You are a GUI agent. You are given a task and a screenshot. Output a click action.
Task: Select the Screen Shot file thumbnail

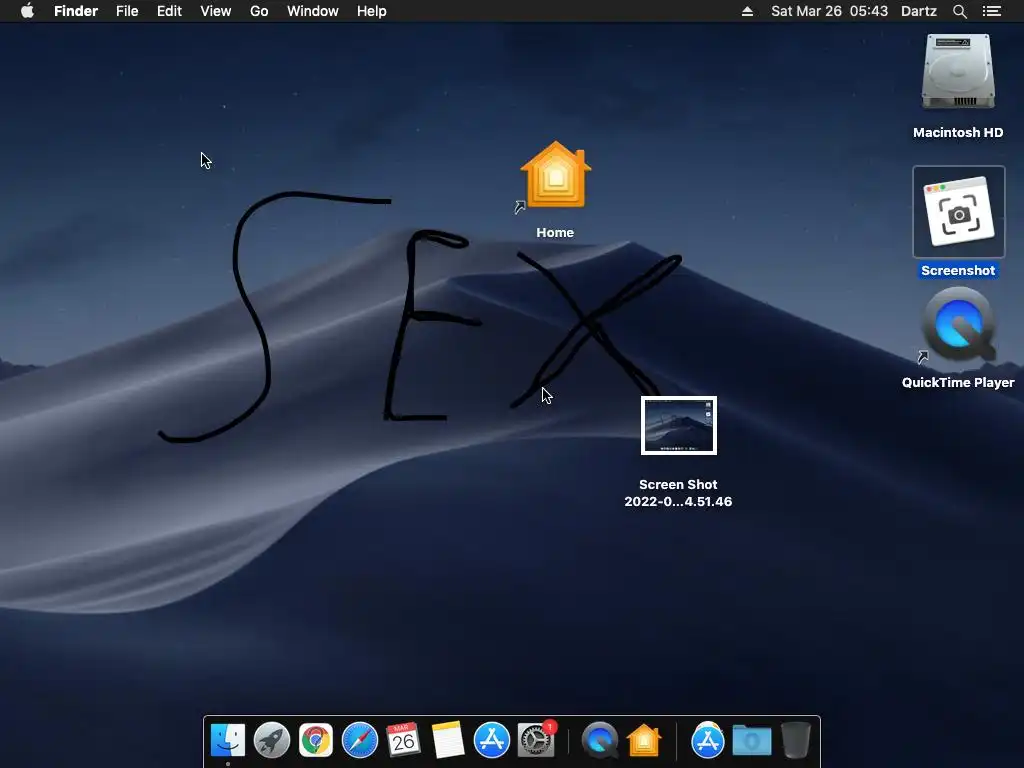(x=679, y=425)
